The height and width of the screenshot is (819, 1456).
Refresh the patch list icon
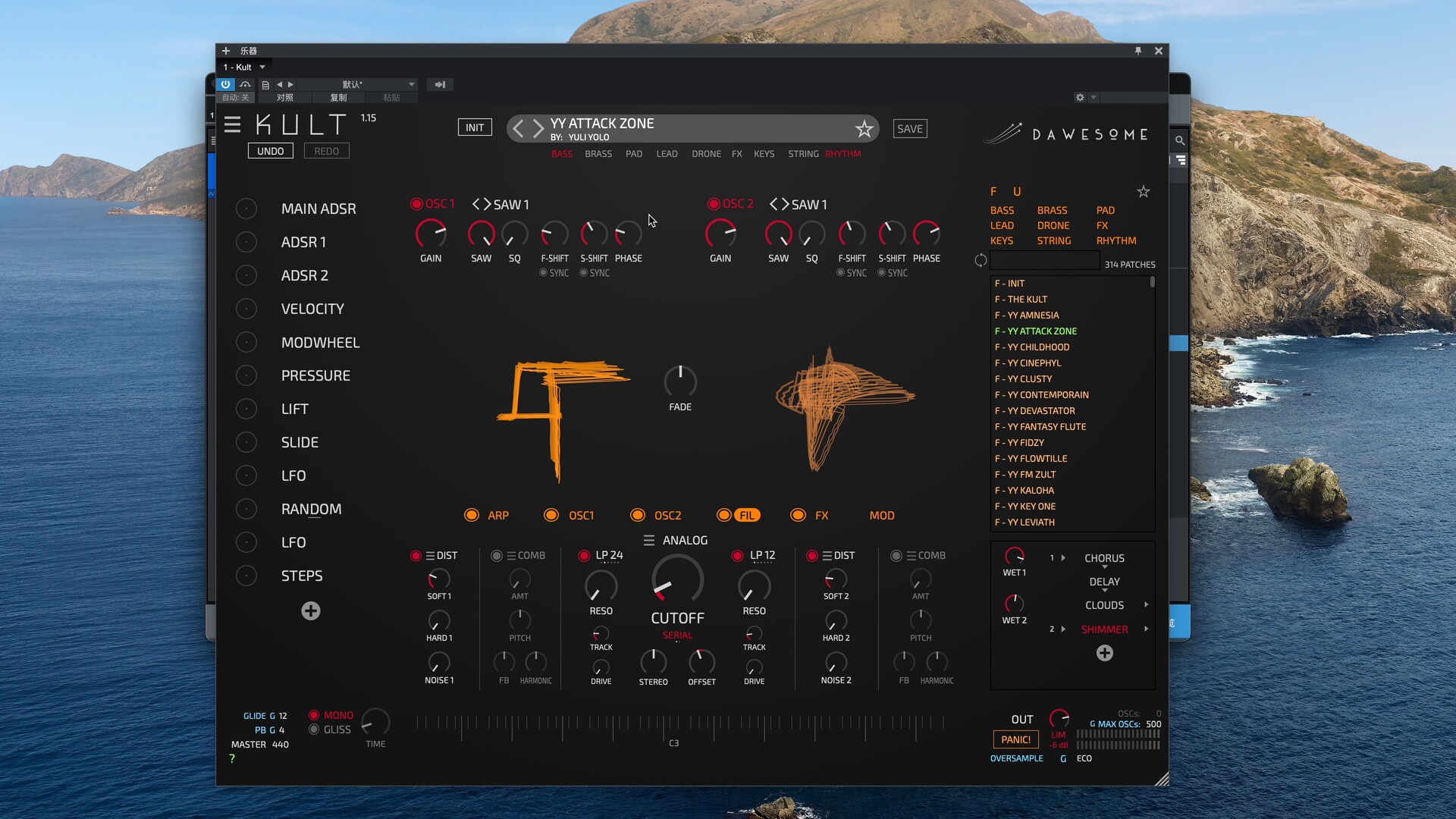click(981, 261)
